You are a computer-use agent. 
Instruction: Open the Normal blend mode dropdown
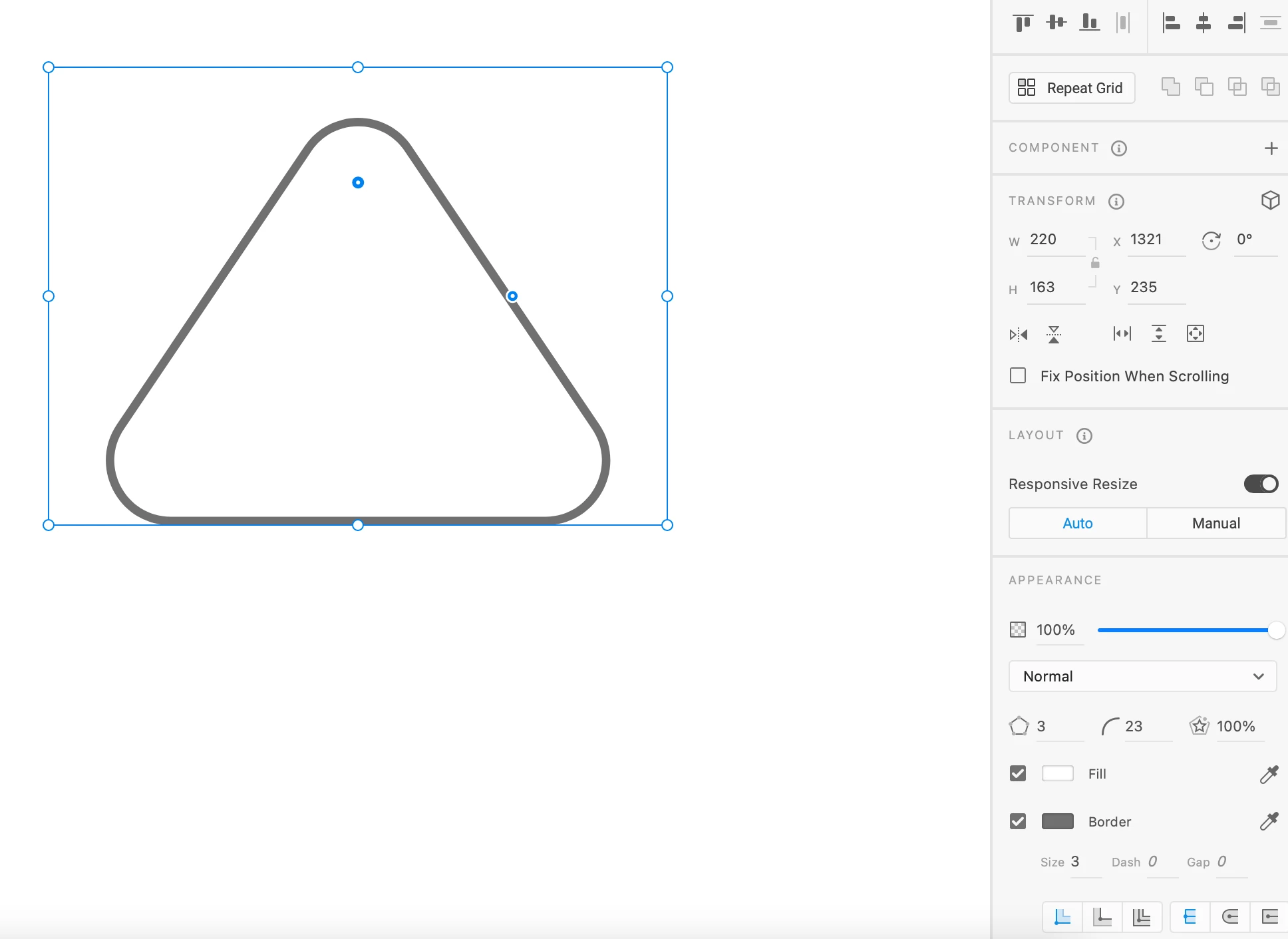pyautogui.click(x=1142, y=676)
